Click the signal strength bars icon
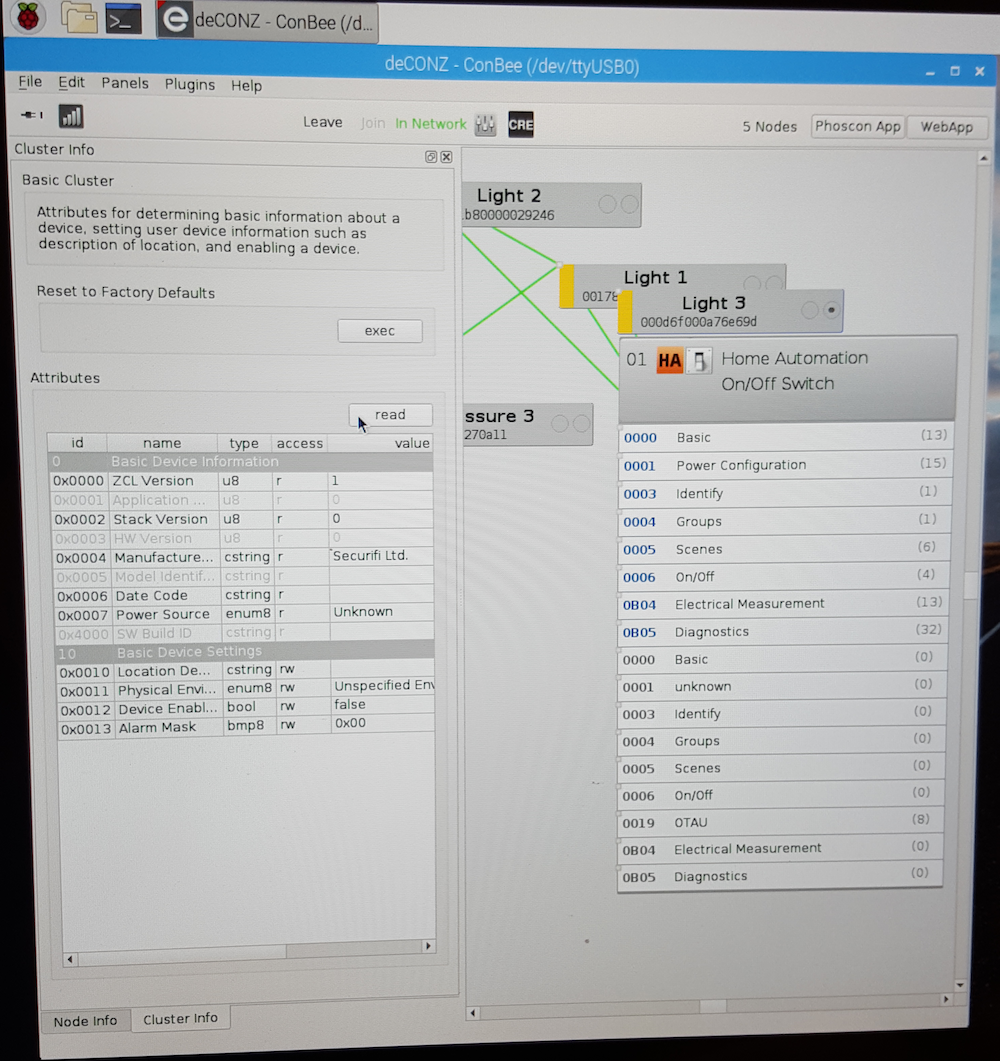This screenshot has width=1000, height=1061. 71,116
